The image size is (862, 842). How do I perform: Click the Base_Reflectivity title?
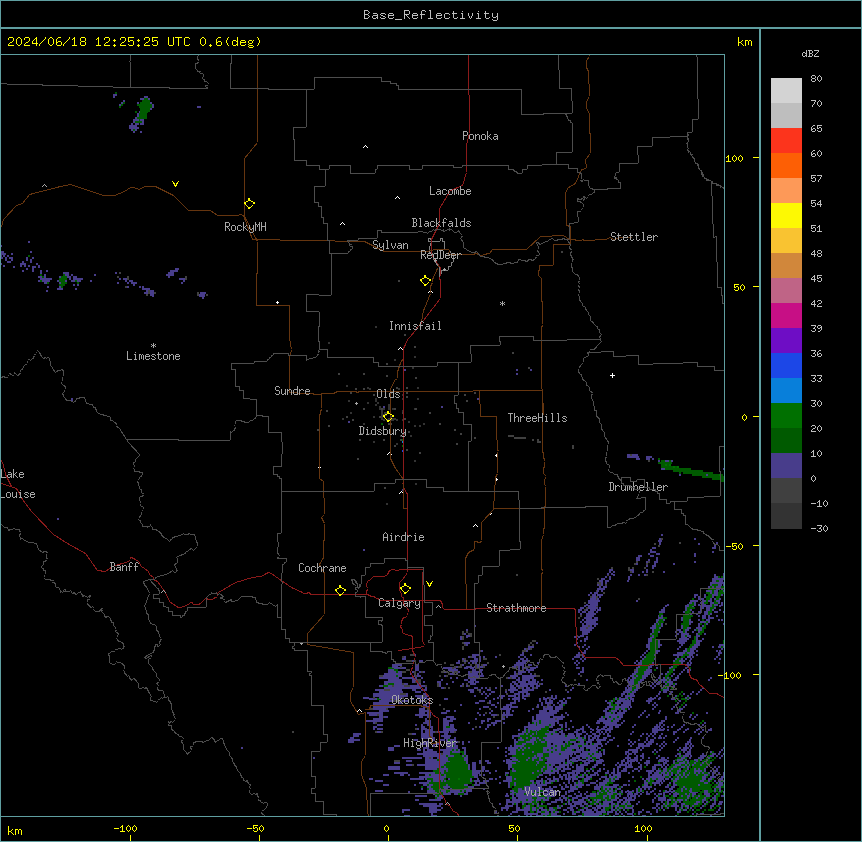tap(431, 15)
